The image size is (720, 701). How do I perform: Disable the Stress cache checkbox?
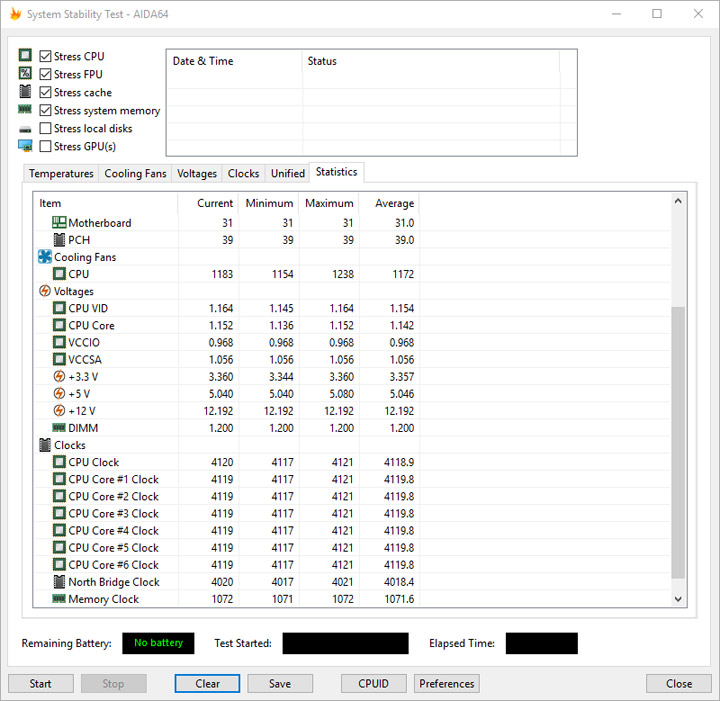[x=45, y=92]
